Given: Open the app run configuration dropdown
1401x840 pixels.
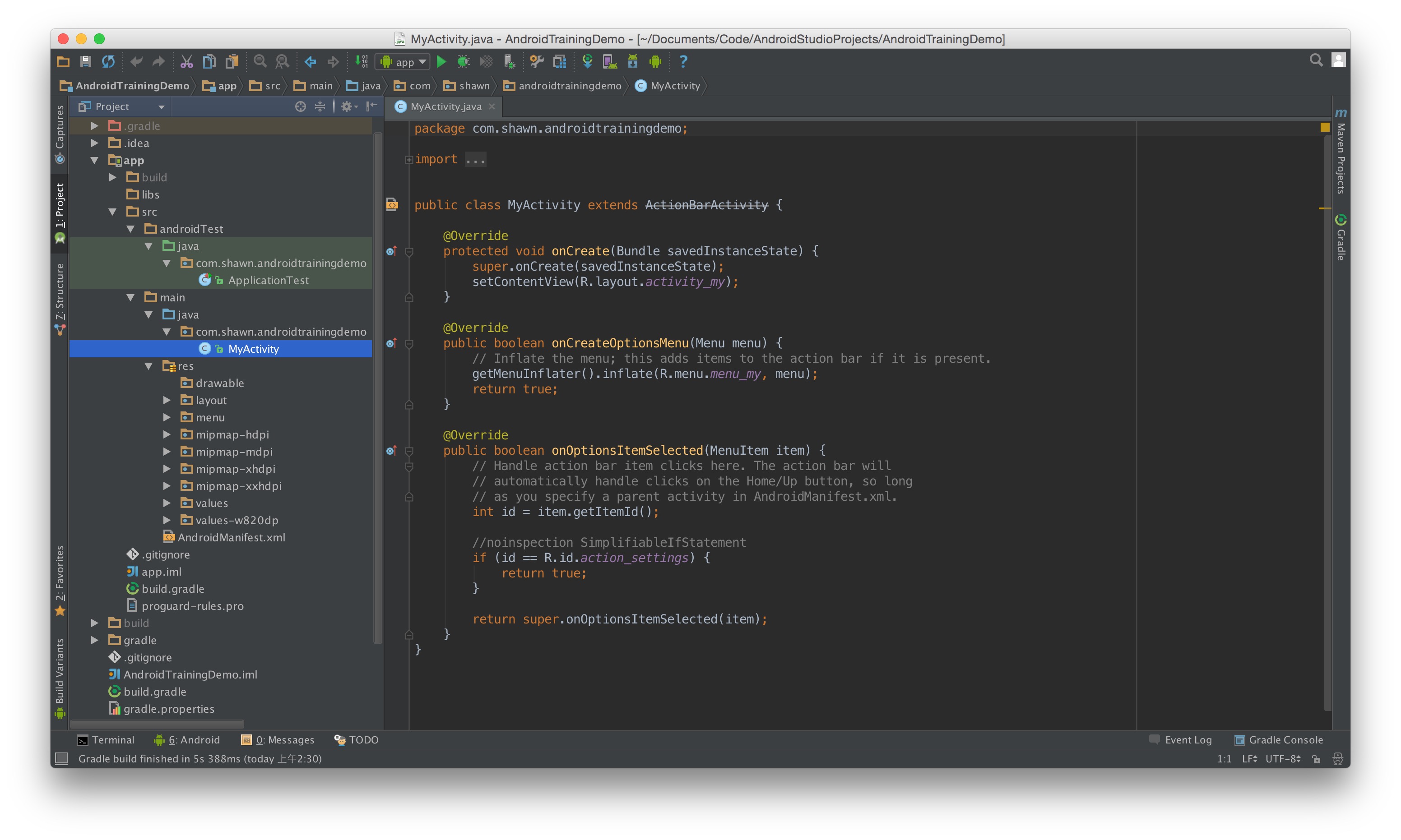Looking at the screenshot, I should pos(403,62).
